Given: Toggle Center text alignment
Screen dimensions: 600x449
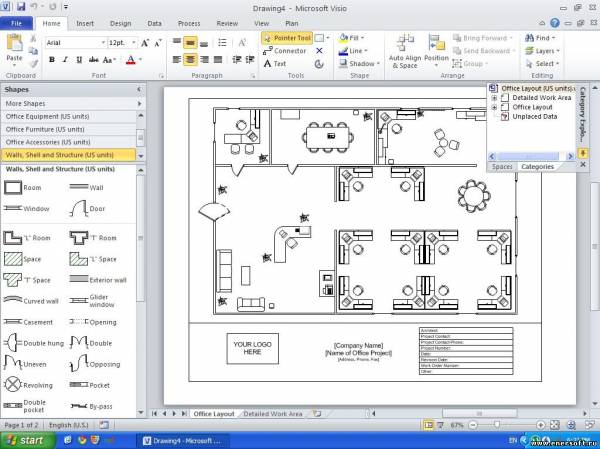Looking at the screenshot, I should [x=190, y=59].
